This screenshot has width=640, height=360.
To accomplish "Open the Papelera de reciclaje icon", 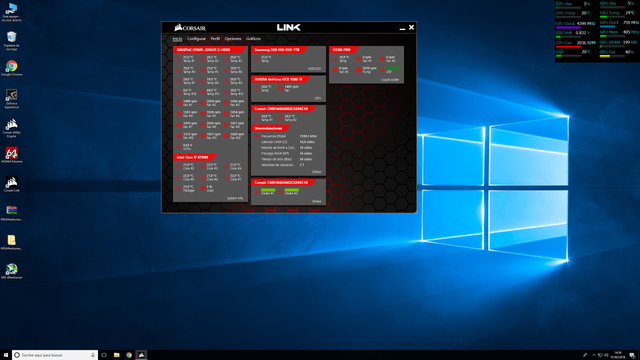I will click(11, 40).
